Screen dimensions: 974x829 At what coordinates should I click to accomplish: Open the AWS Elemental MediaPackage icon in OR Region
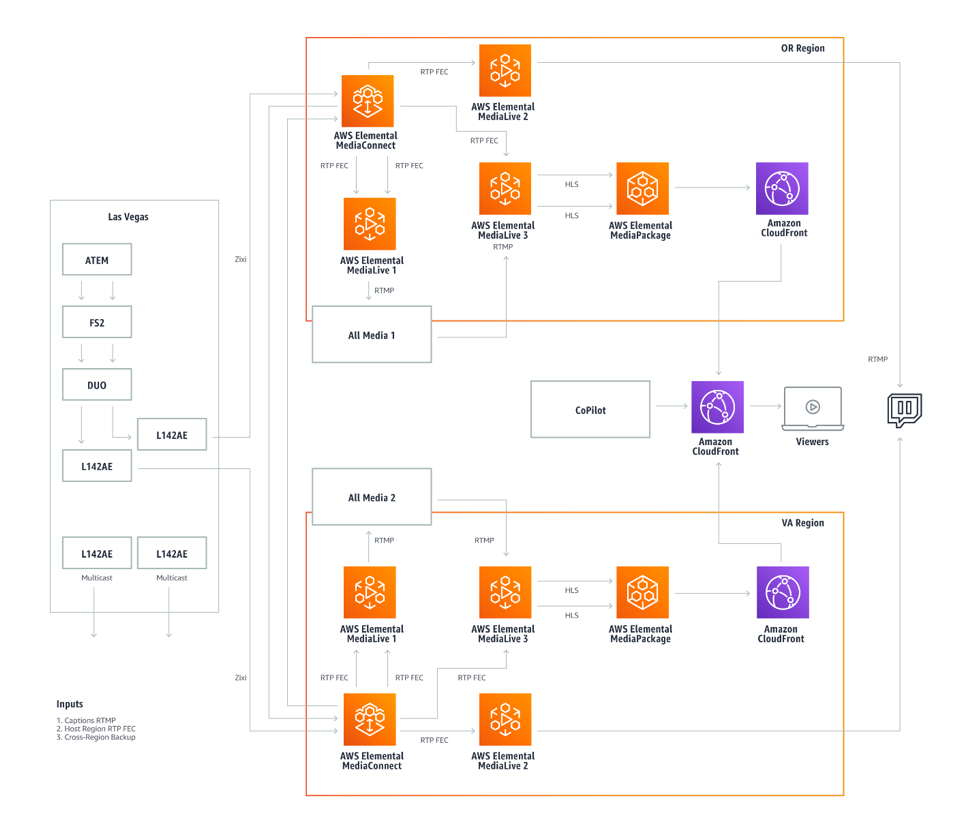point(641,188)
